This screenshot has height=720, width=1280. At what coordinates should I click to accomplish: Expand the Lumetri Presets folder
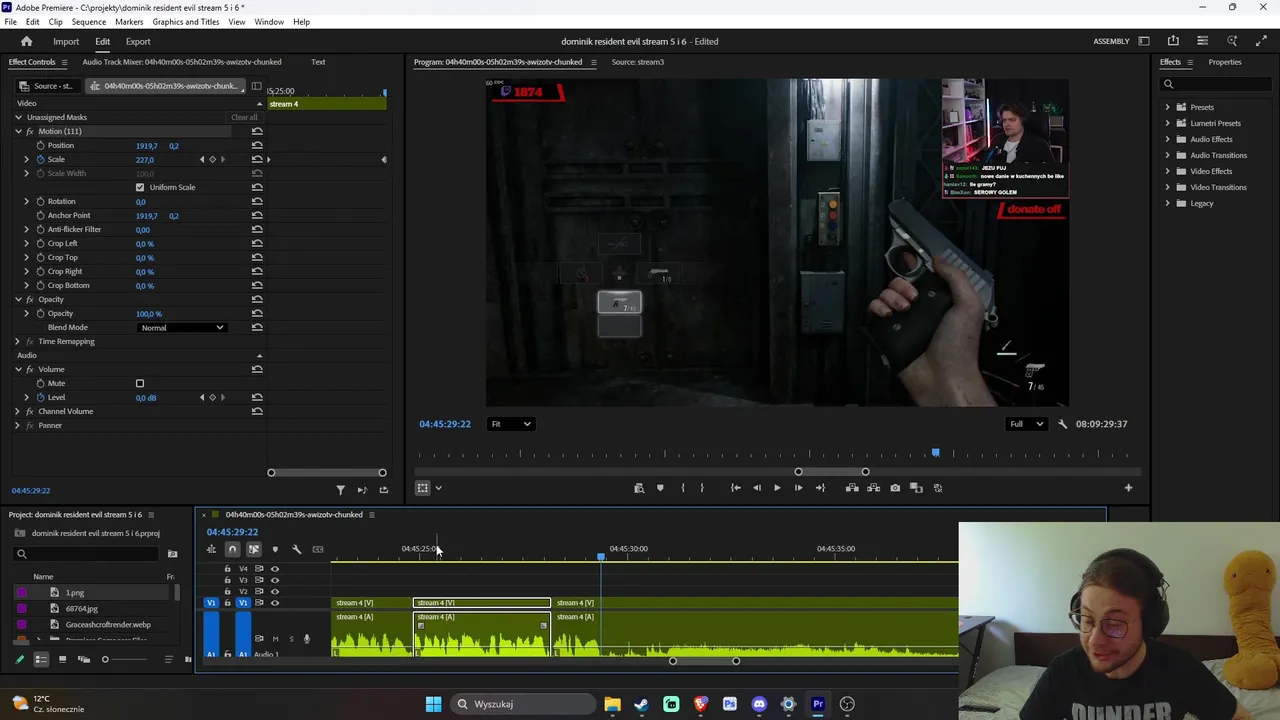click(1167, 123)
